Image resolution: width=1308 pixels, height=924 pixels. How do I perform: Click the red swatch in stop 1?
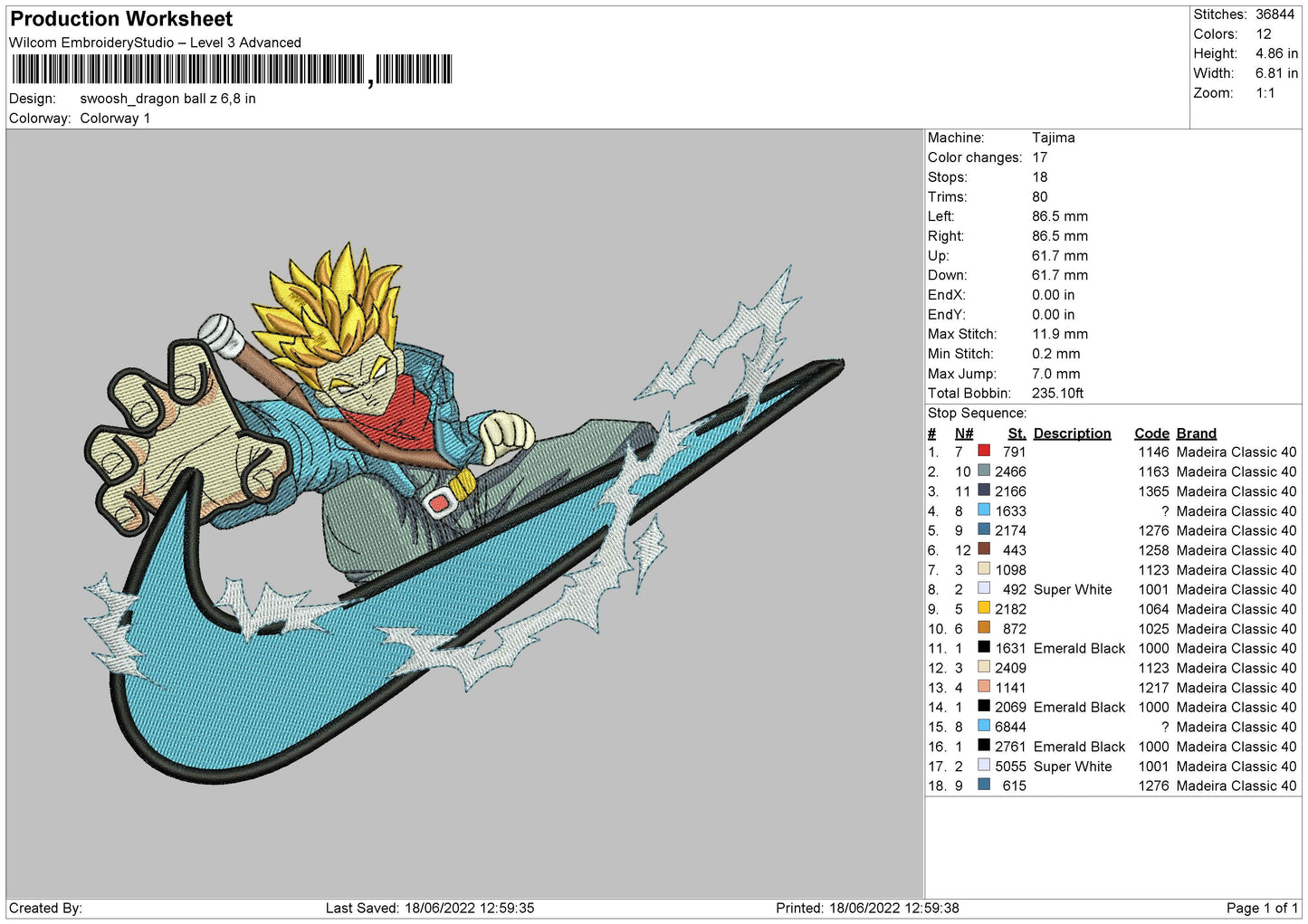click(984, 451)
